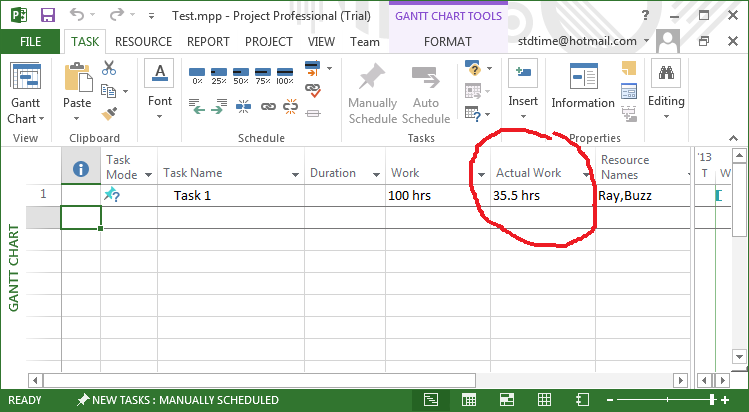Click the zoom slider handle
749x412 pixels.
(x=712, y=400)
